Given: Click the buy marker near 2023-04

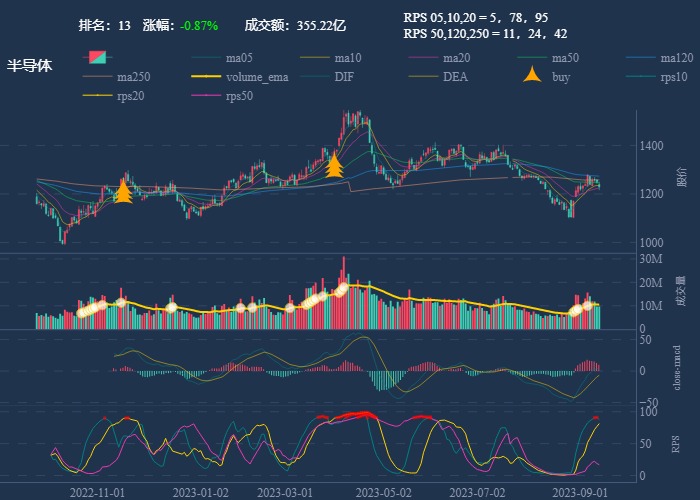Looking at the screenshot, I should (x=335, y=165).
